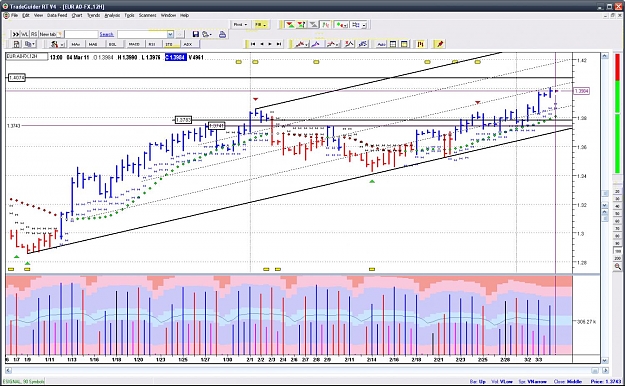Select the red trend line drawing tool
Screen dimensions: 625x386
(x=301, y=44)
